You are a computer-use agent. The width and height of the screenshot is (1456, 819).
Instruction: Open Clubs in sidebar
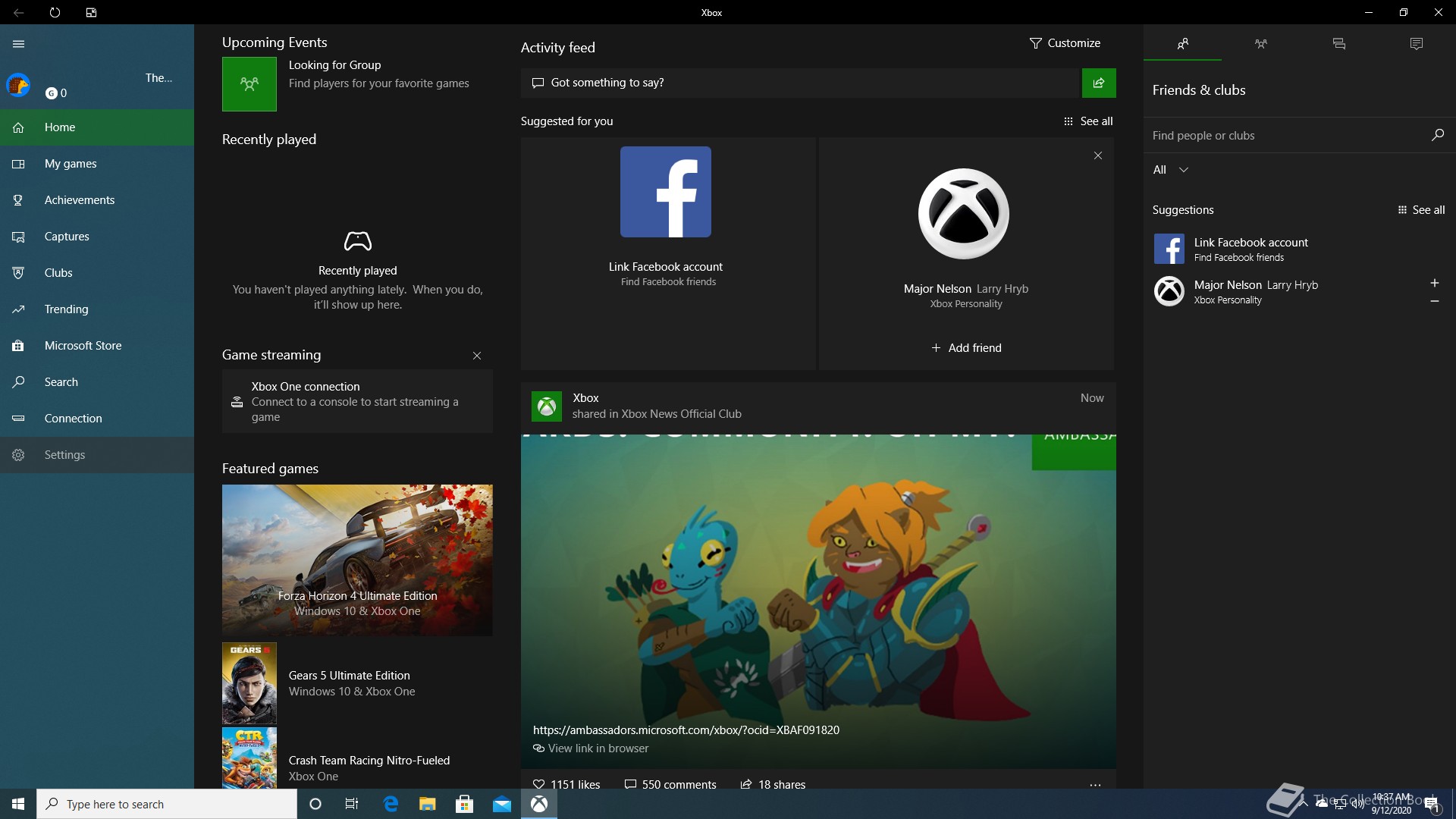pos(97,273)
